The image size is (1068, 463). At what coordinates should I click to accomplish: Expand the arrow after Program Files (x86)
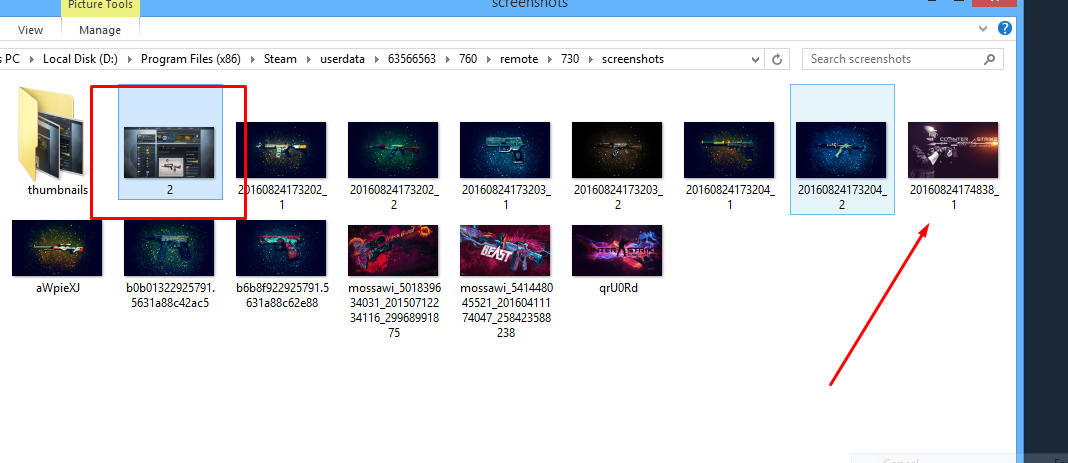[252, 59]
